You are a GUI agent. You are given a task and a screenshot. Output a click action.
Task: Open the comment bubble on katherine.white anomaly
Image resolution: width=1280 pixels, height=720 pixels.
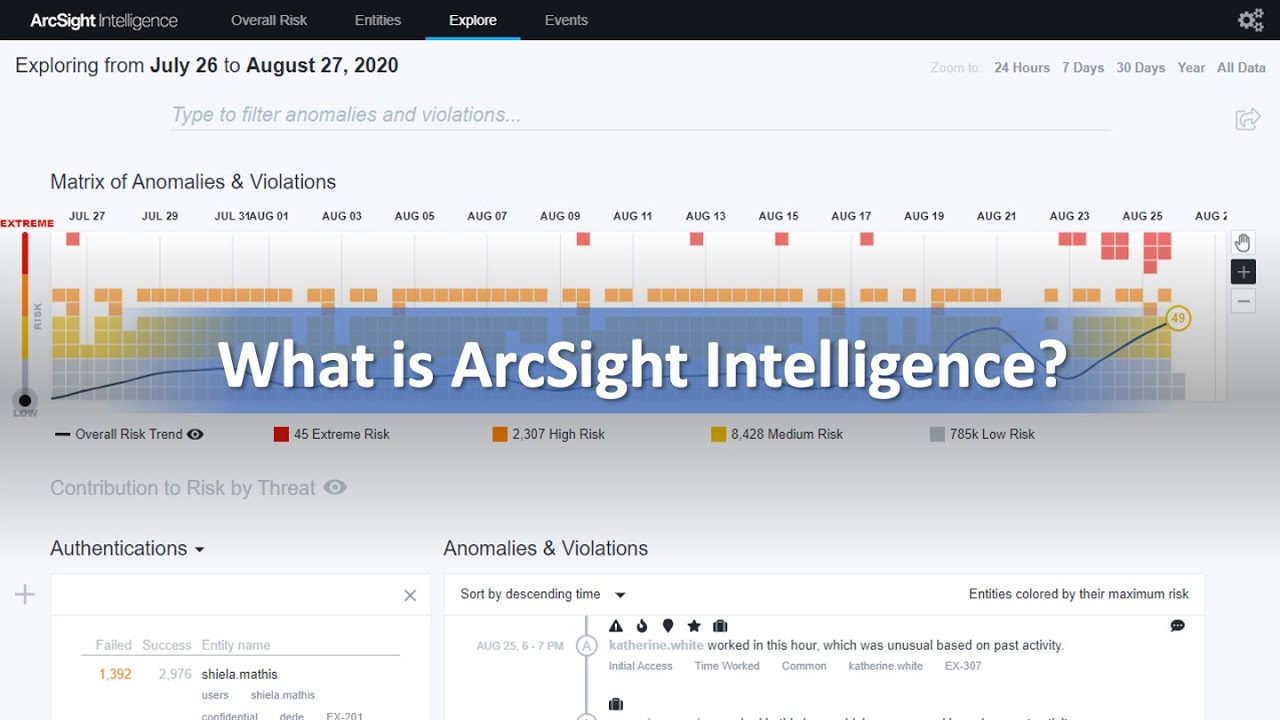(1177, 626)
